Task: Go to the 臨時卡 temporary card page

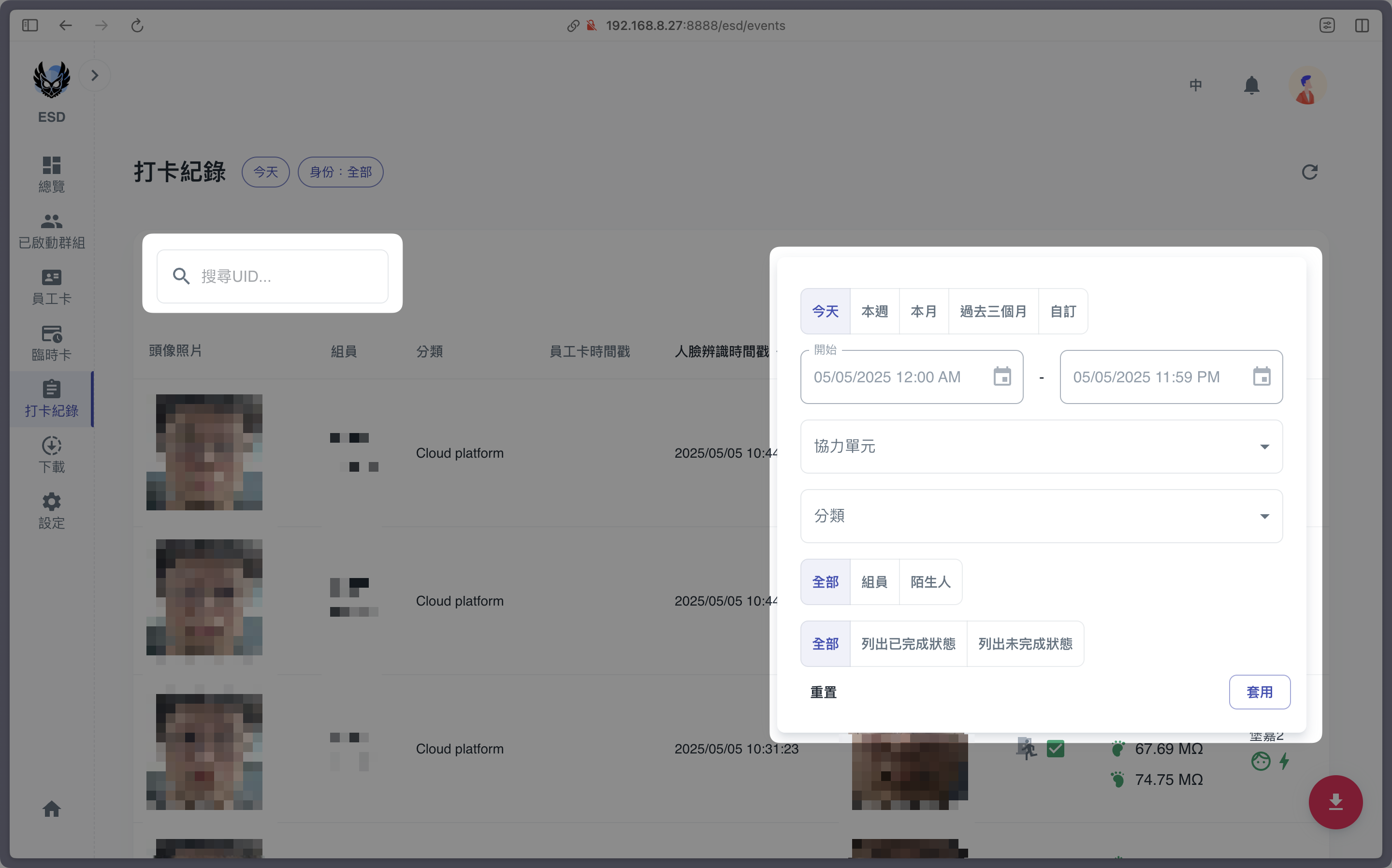Action: (x=52, y=342)
